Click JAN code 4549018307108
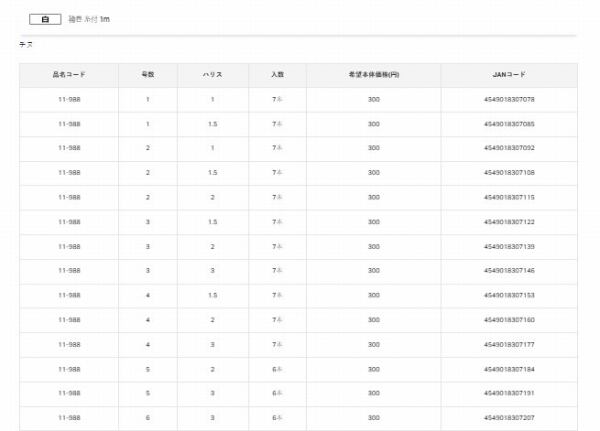600x431 pixels. coord(509,173)
